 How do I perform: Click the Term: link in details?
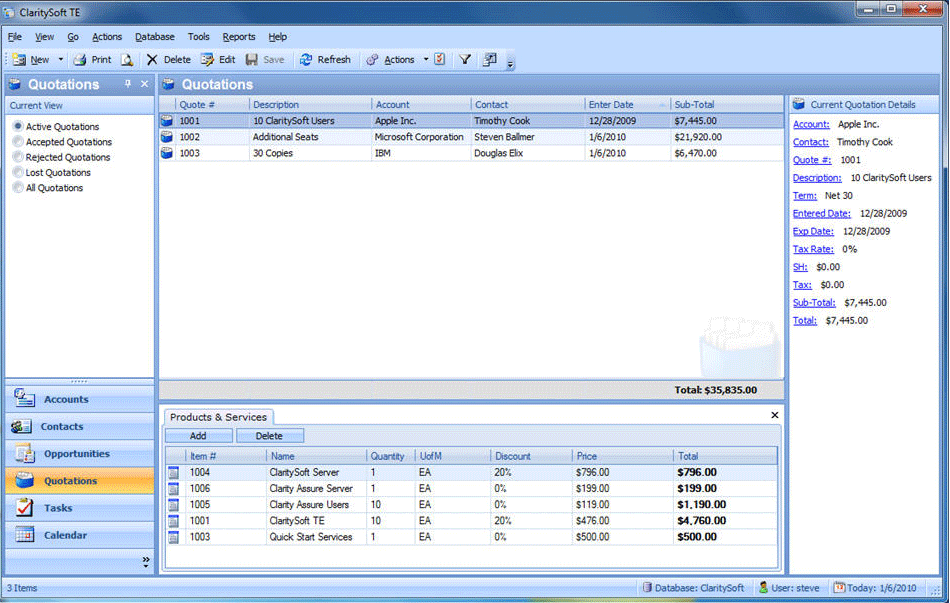[x=805, y=196]
